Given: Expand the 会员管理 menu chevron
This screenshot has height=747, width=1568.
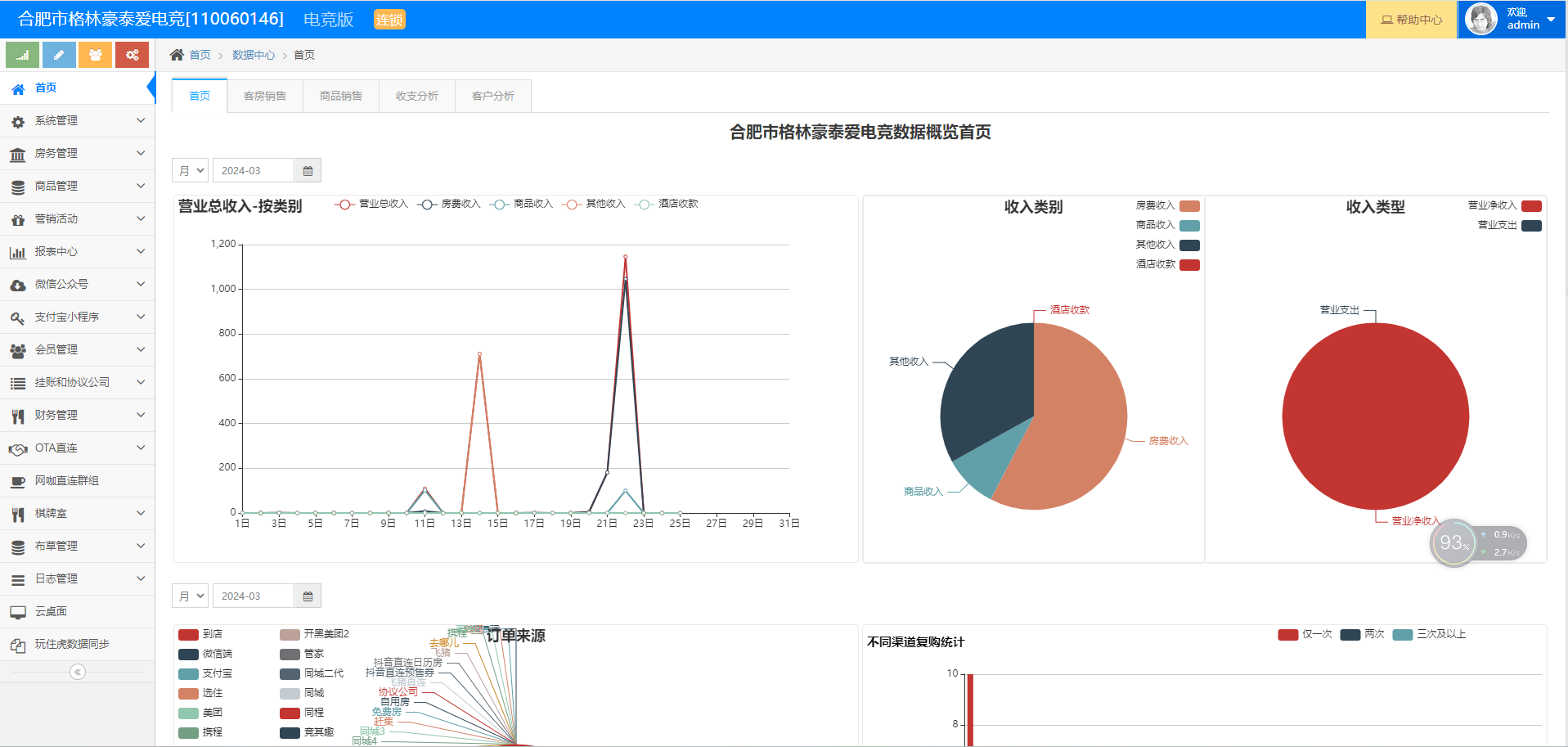Looking at the screenshot, I should point(141,349).
